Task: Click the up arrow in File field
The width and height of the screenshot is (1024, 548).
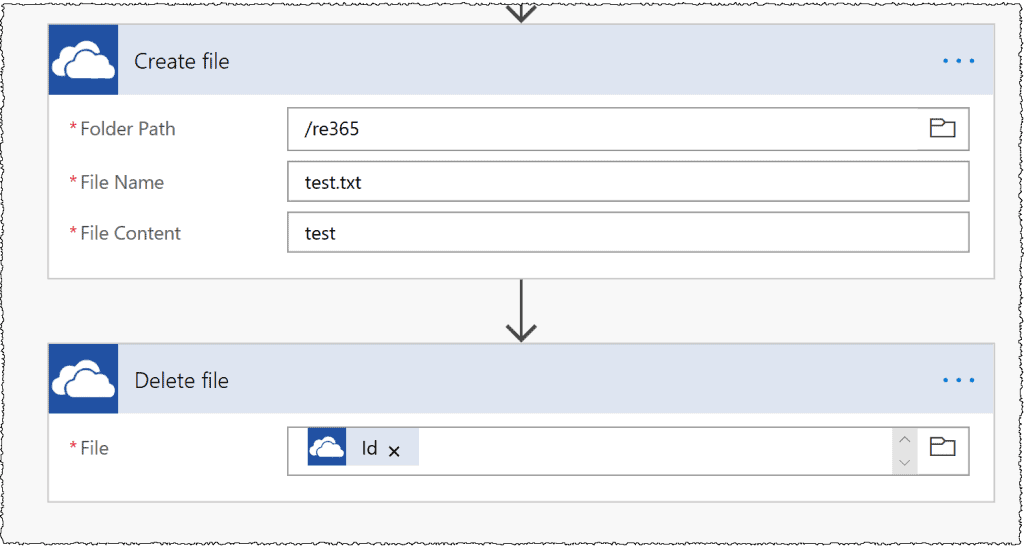Action: point(904,439)
